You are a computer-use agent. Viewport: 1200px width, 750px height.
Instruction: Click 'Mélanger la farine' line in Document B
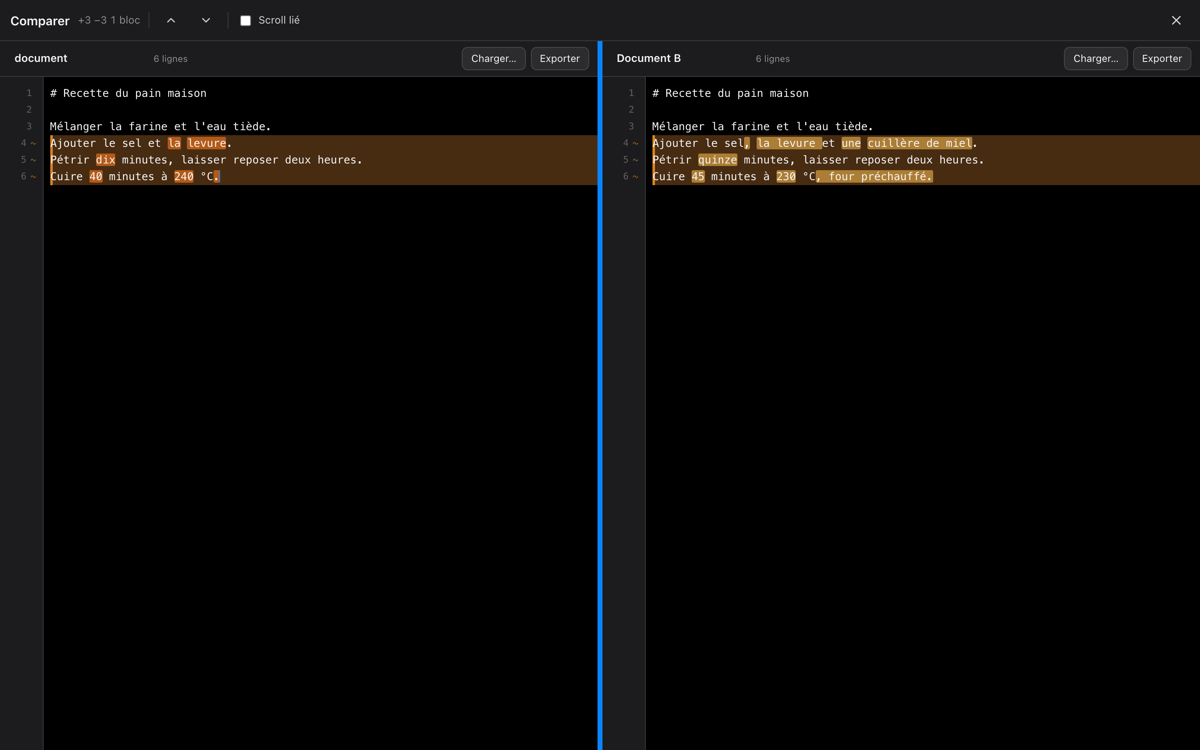point(762,126)
